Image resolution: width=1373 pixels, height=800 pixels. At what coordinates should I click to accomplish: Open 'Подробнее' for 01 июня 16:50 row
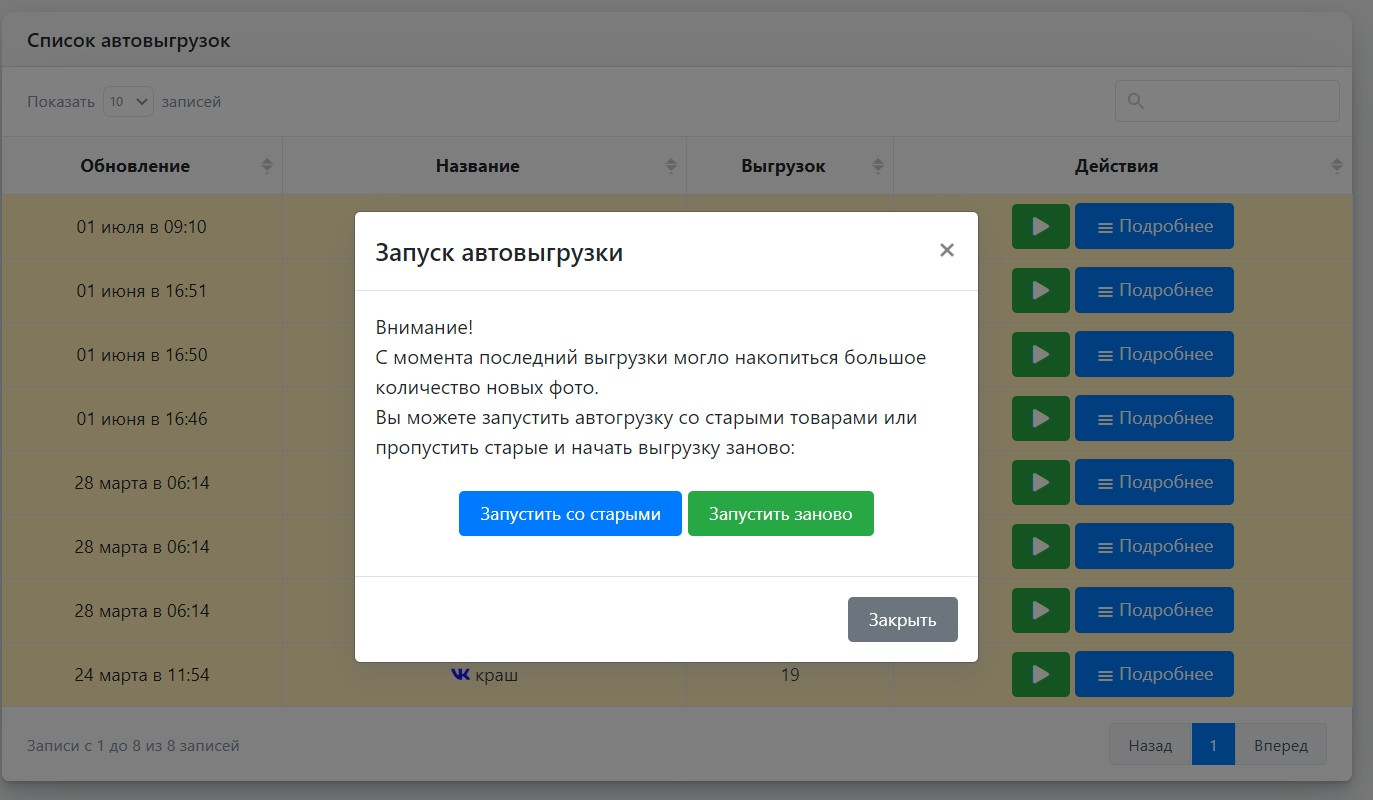point(1154,354)
